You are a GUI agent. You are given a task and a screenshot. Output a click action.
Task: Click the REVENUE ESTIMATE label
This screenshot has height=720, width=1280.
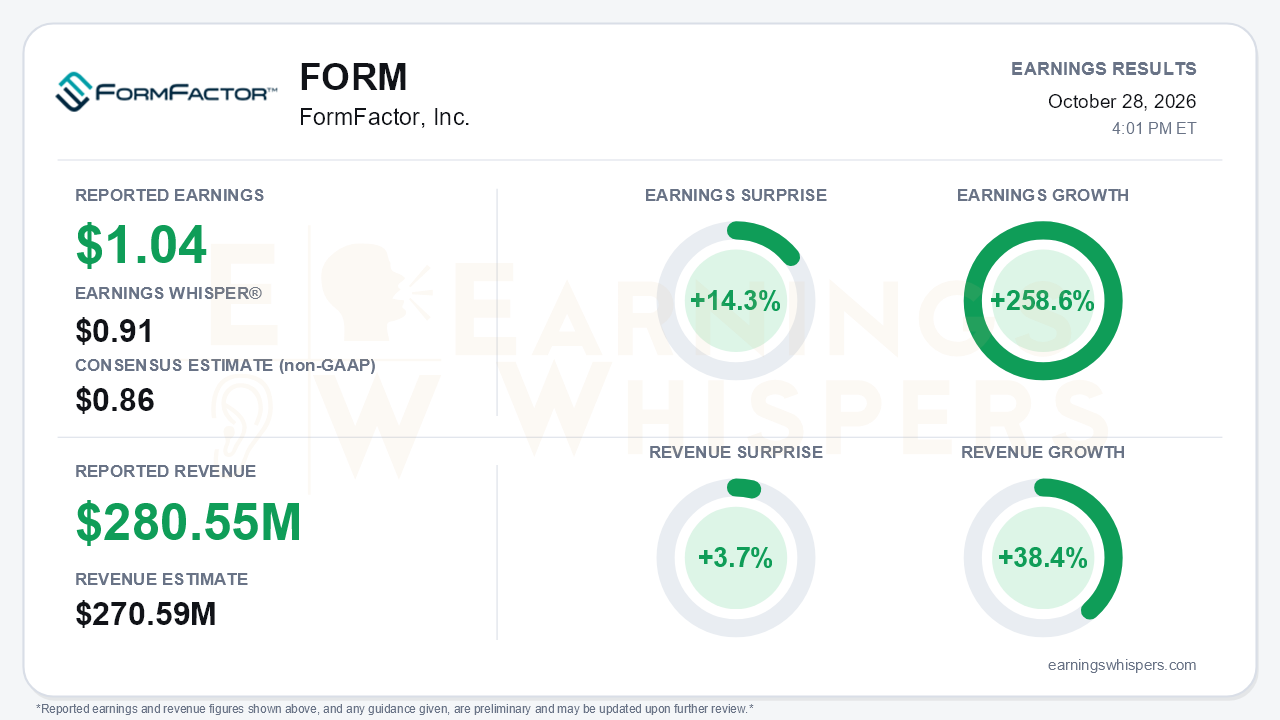[162, 579]
